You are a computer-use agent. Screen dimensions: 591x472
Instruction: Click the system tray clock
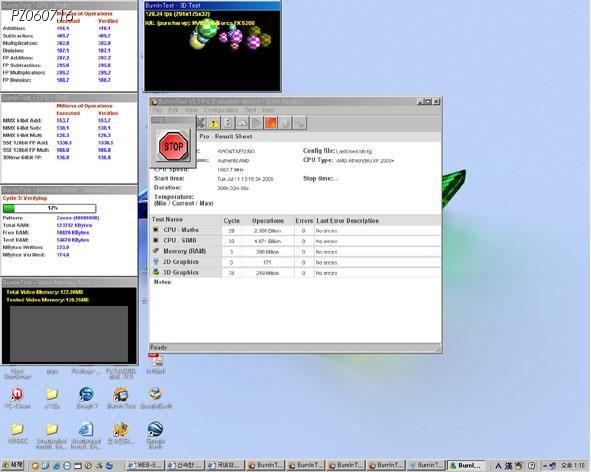tap(573, 466)
